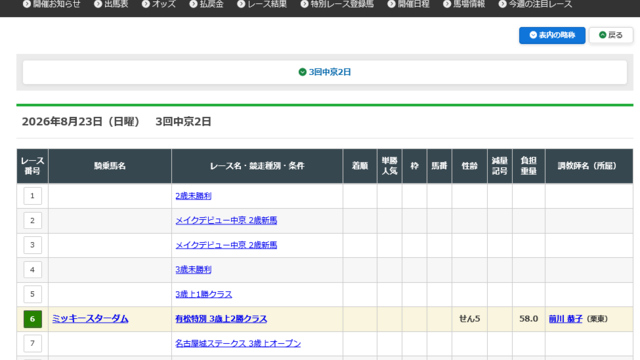The height and width of the screenshot is (360, 640).
Task: Select race number 7 box
Action: point(32,343)
